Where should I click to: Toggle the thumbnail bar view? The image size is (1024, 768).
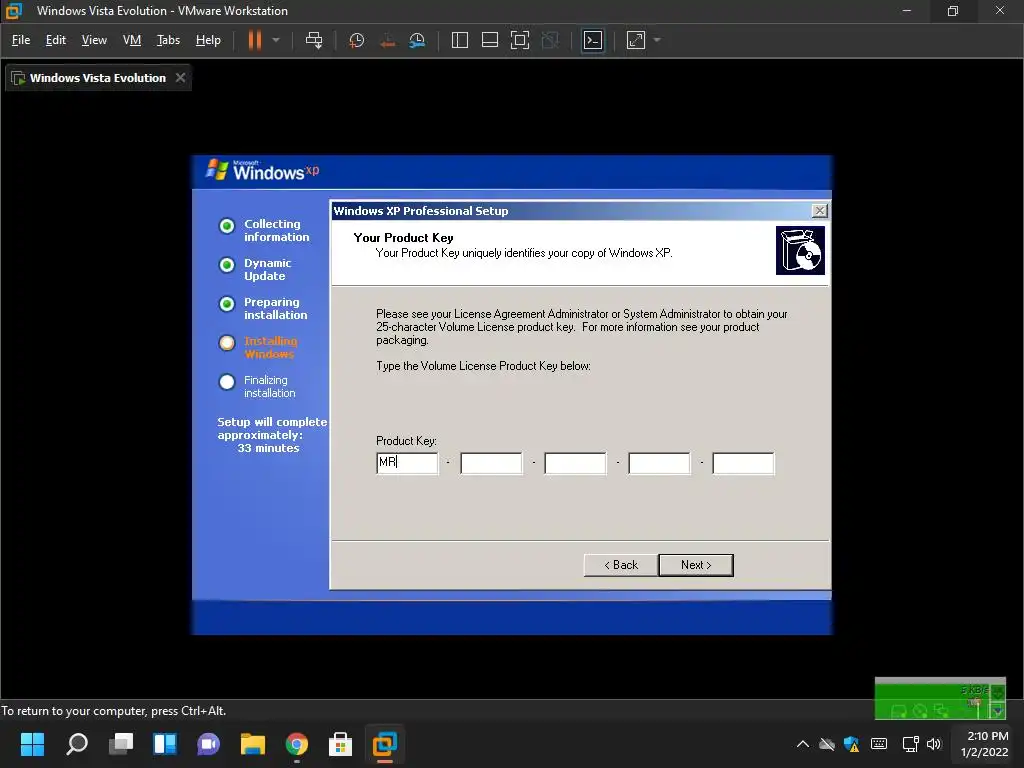[490, 40]
